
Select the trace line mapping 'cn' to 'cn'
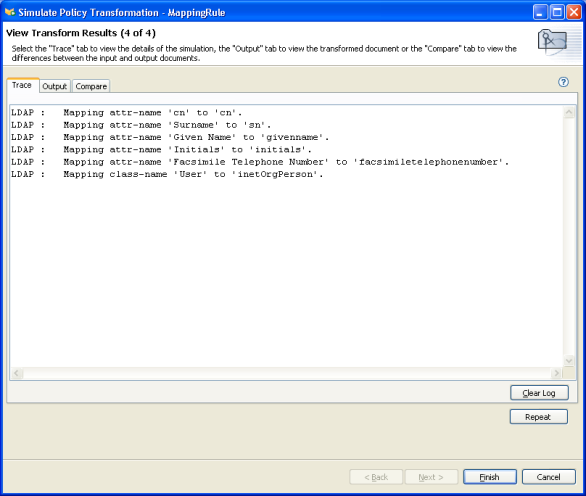(126, 113)
